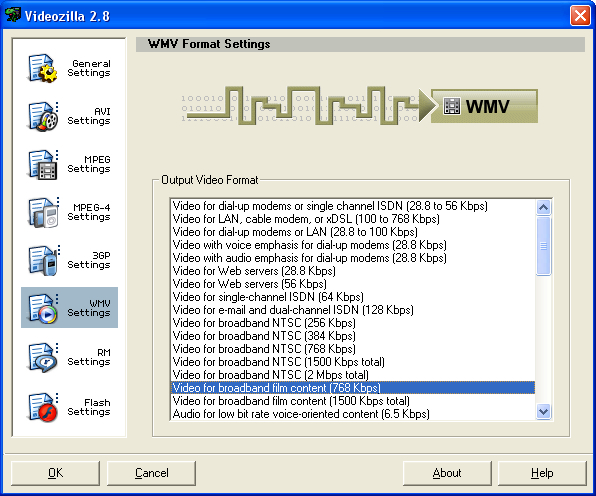Open the MPEG-4 Settings player icon

click(x=43, y=212)
